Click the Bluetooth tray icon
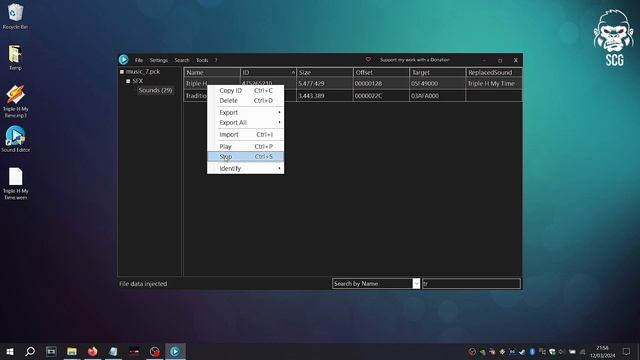This screenshot has height=360, width=640. click(x=532, y=351)
